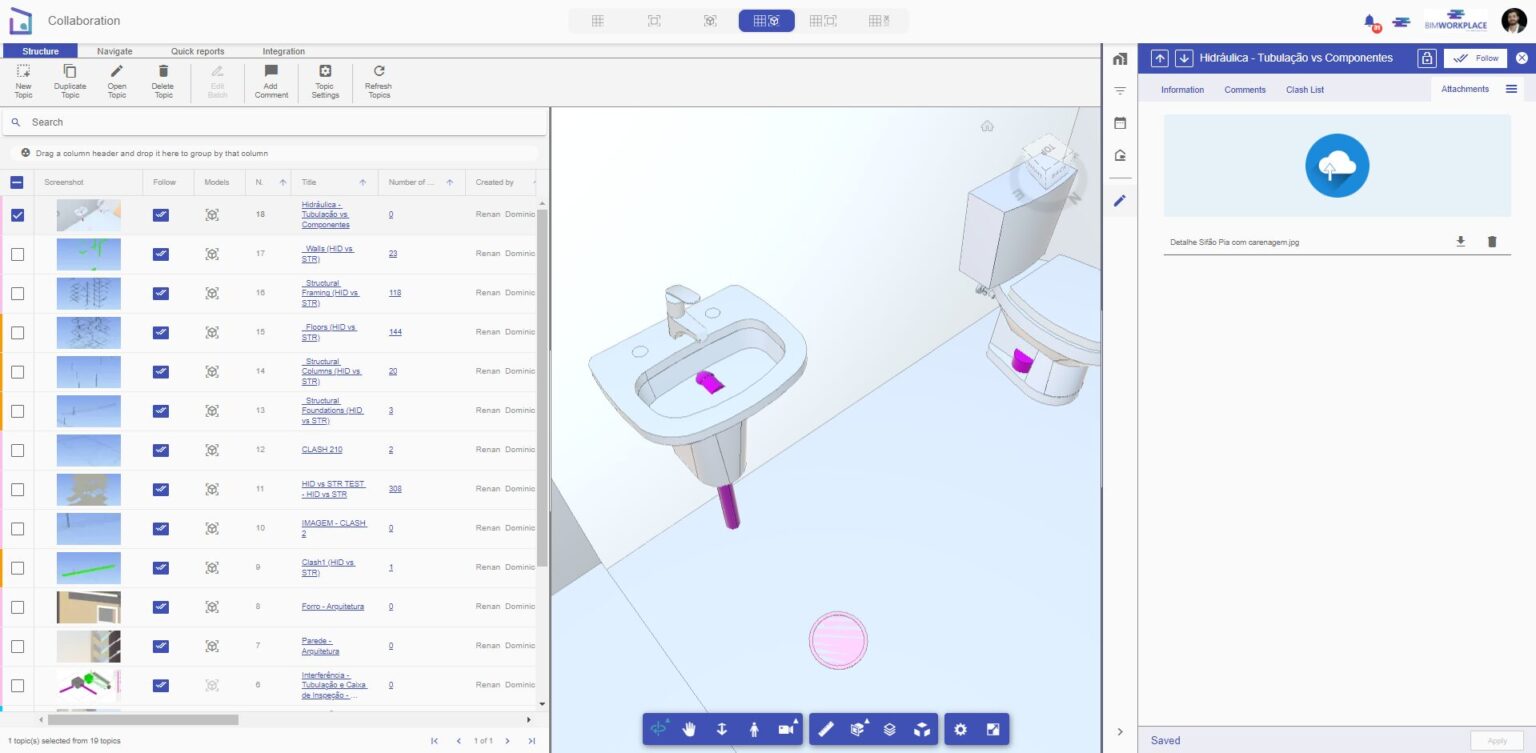Open the Quick reports menu
Image resolution: width=1536 pixels, height=753 pixels.
tap(197, 51)
